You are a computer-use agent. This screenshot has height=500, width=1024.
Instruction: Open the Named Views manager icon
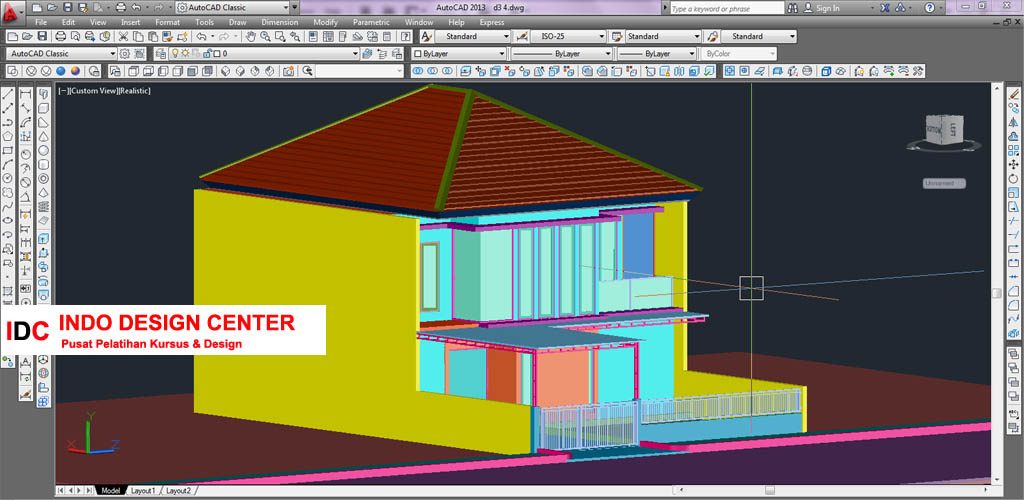coord(115,71)
